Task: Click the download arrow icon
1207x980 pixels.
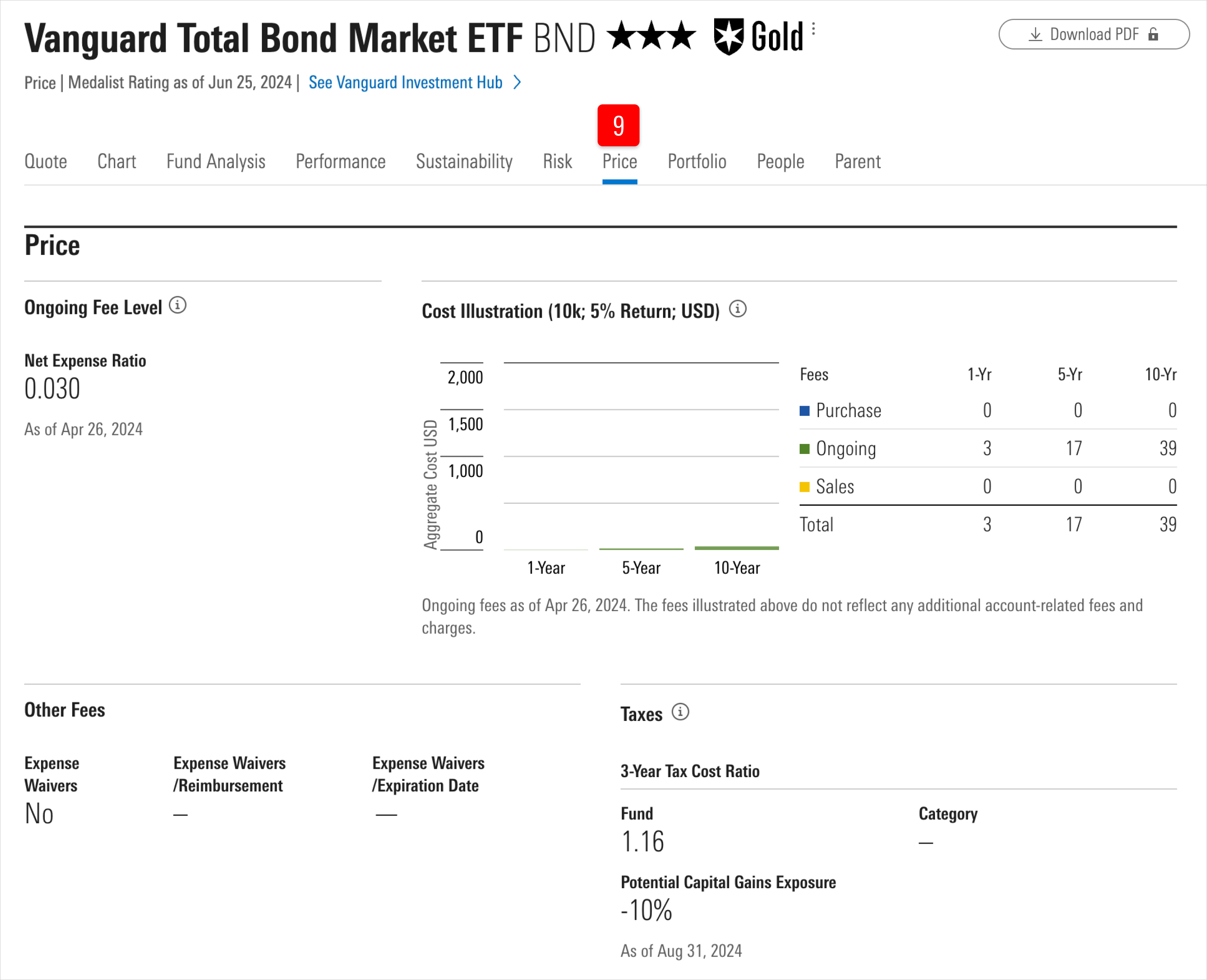Action: (x=1036, y=34)
